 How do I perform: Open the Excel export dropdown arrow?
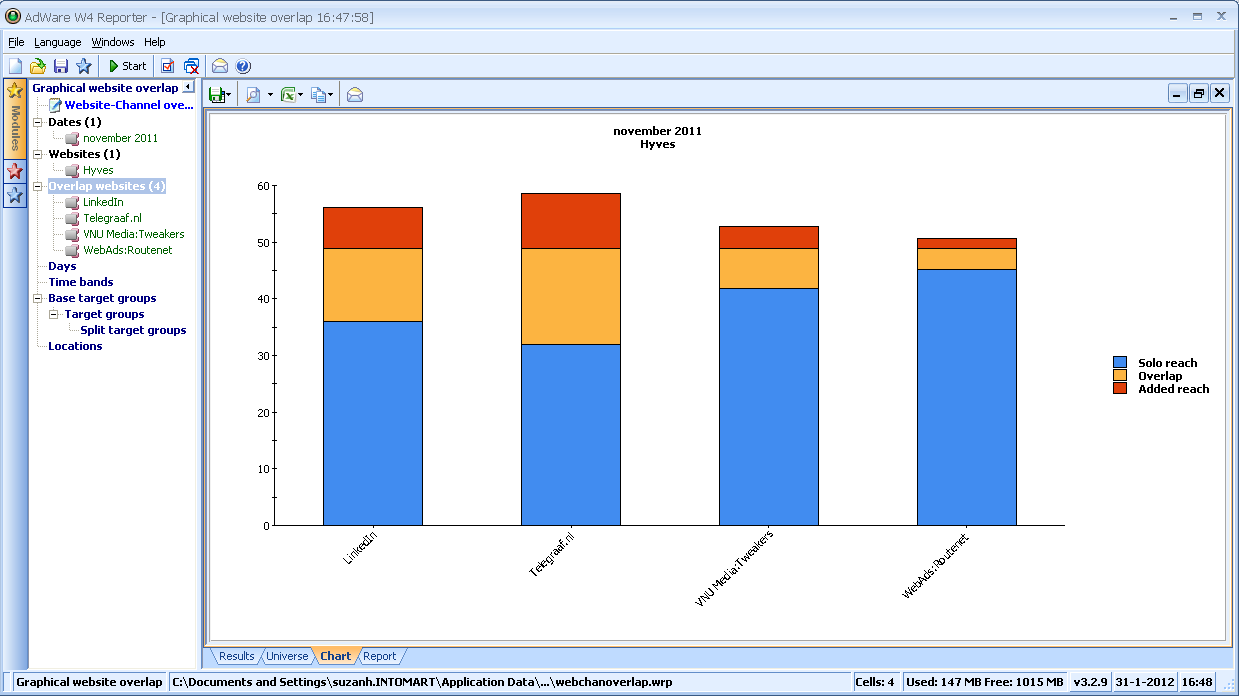[301, 95]
